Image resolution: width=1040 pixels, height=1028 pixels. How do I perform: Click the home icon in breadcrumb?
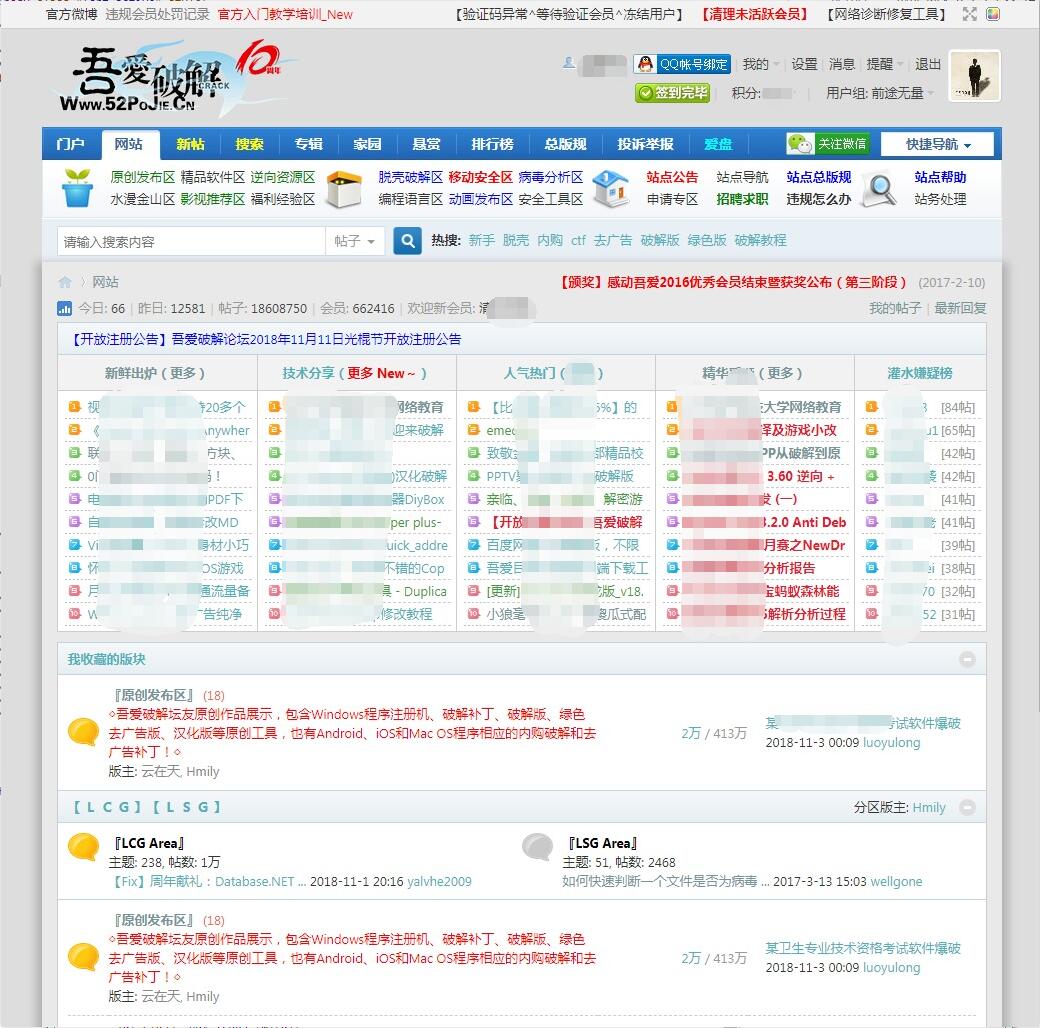tap(65, 282)
